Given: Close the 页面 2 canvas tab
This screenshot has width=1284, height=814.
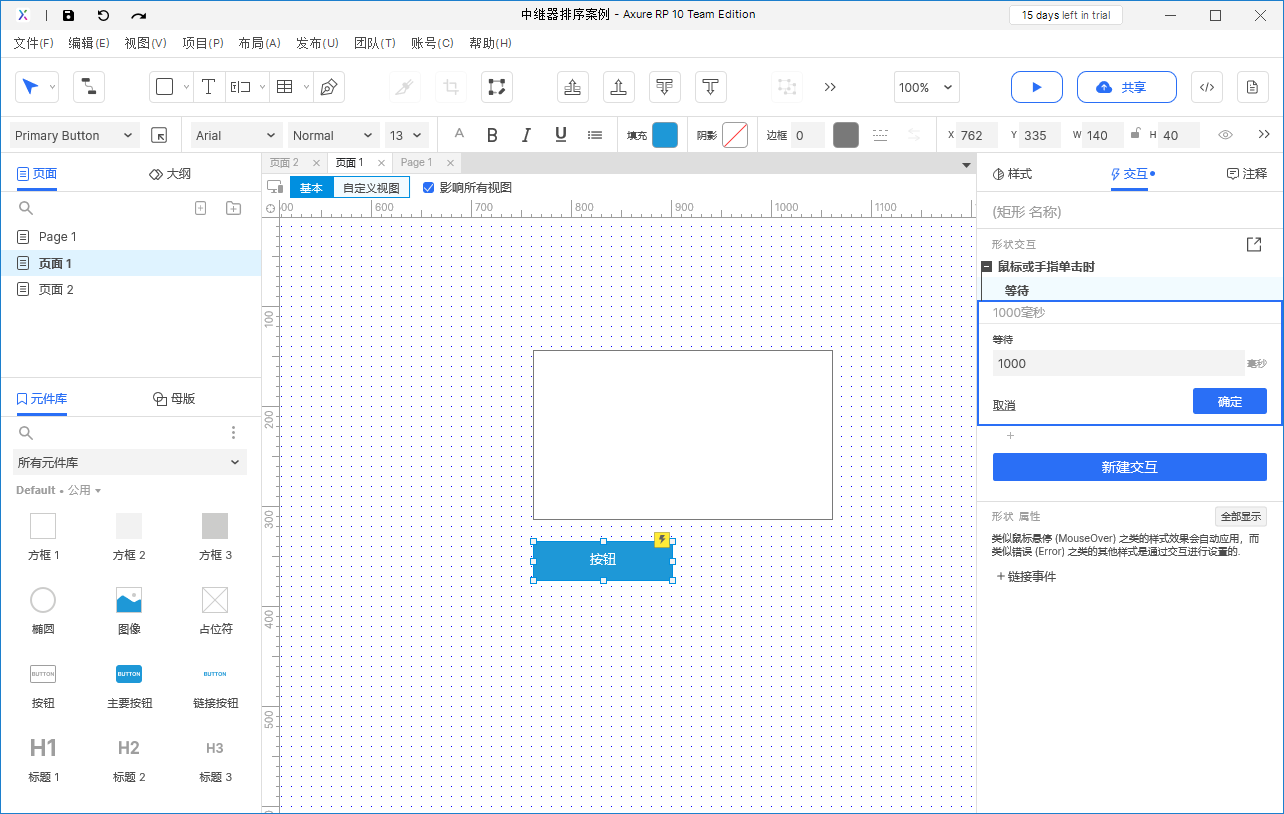Looking at the screenshot, I should (x=316, y=163).
